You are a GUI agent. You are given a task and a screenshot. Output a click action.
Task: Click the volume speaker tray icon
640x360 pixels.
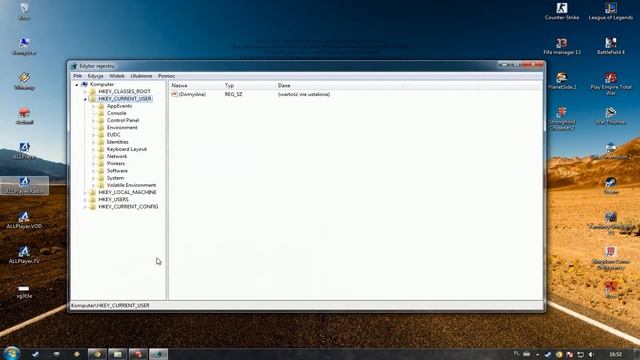point(591,354)
